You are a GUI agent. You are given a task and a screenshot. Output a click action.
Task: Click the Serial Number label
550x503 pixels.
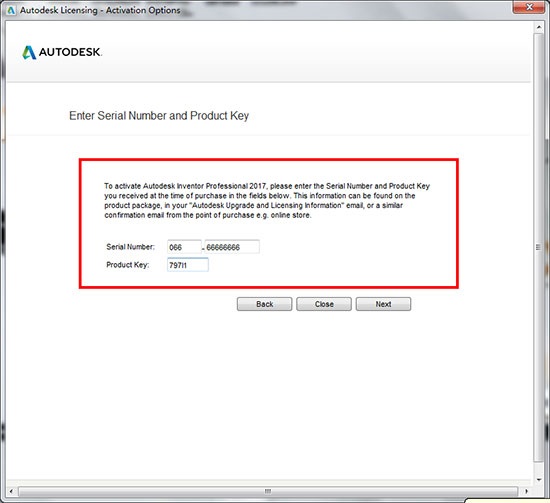click(x=130, y=247)
